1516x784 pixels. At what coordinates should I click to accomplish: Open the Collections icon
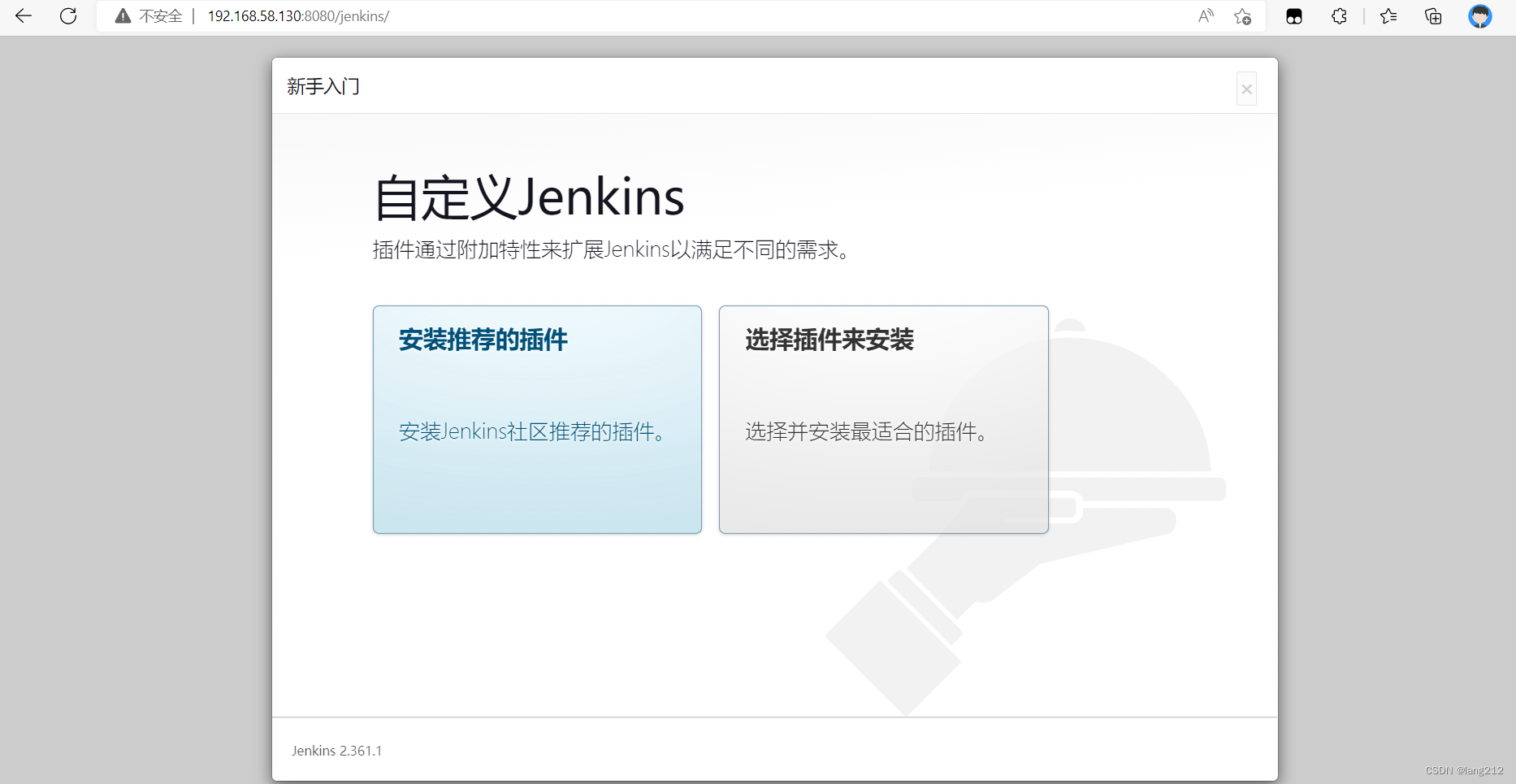pos(1433,16)
